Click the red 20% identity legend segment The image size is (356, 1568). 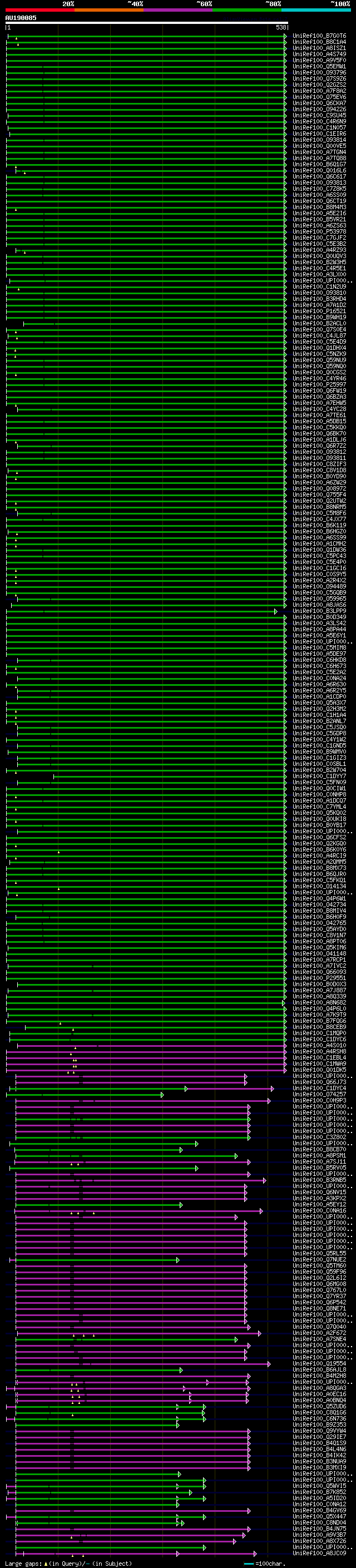pyautogui.click(x=39, y=10)
